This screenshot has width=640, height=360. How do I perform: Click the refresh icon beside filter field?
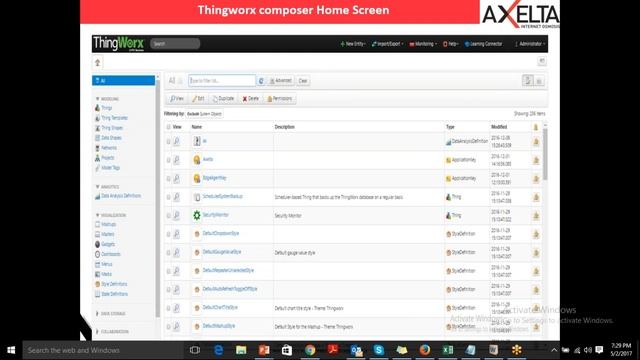tap(261, 81)
